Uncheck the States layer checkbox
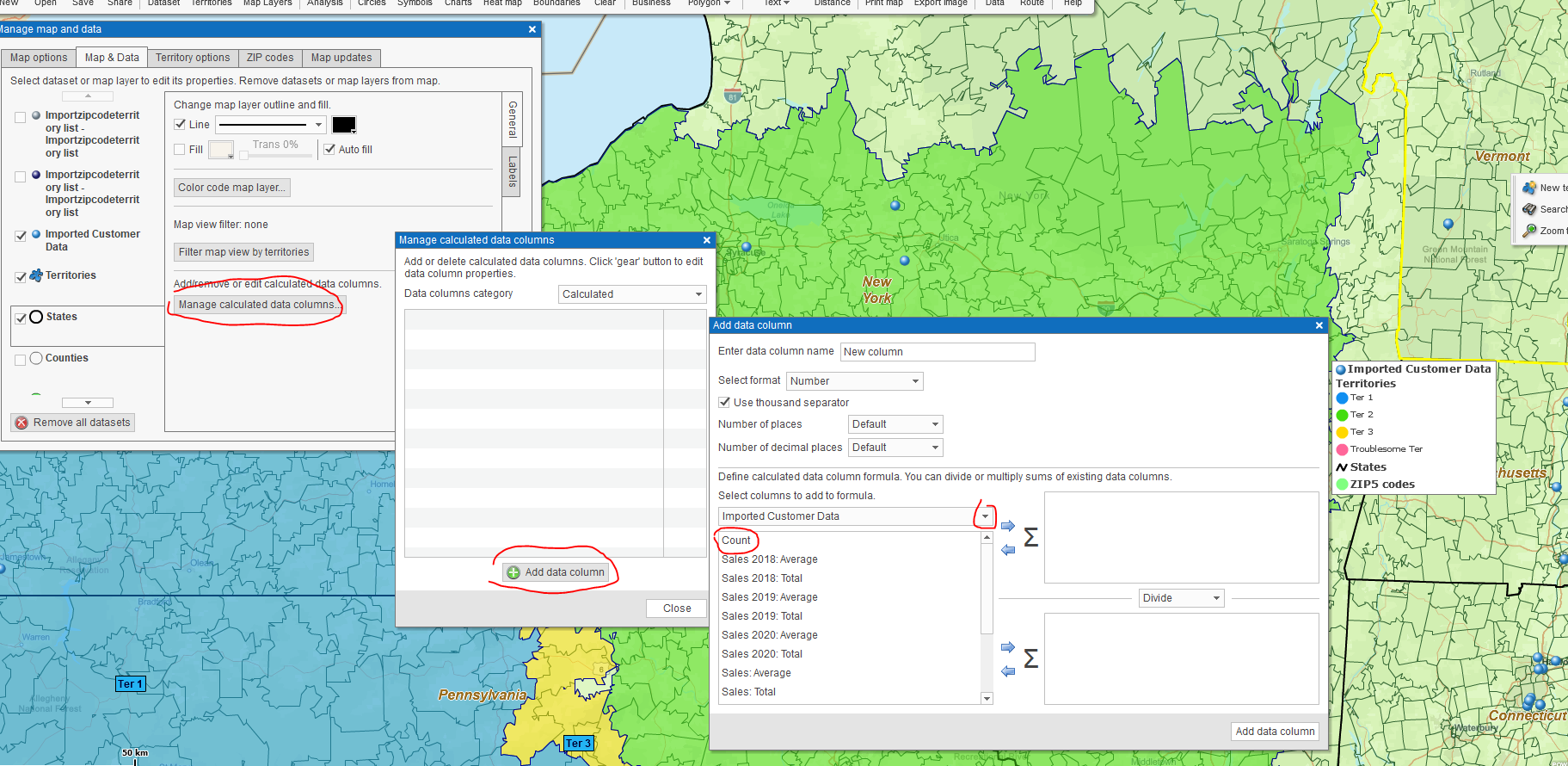Viewport: 1568px width, 766px height. point(21,318)
